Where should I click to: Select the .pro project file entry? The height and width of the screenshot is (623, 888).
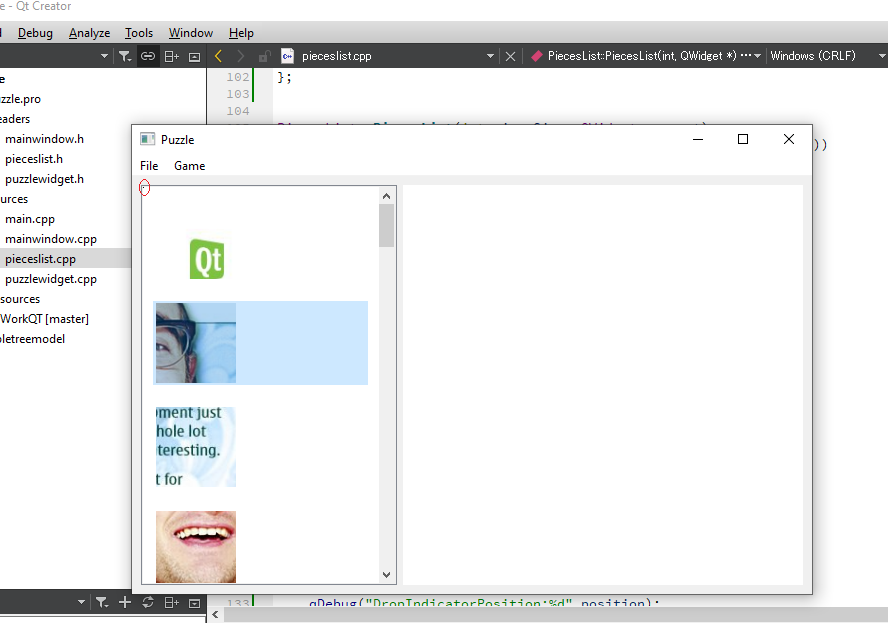[x=20, y=99]
